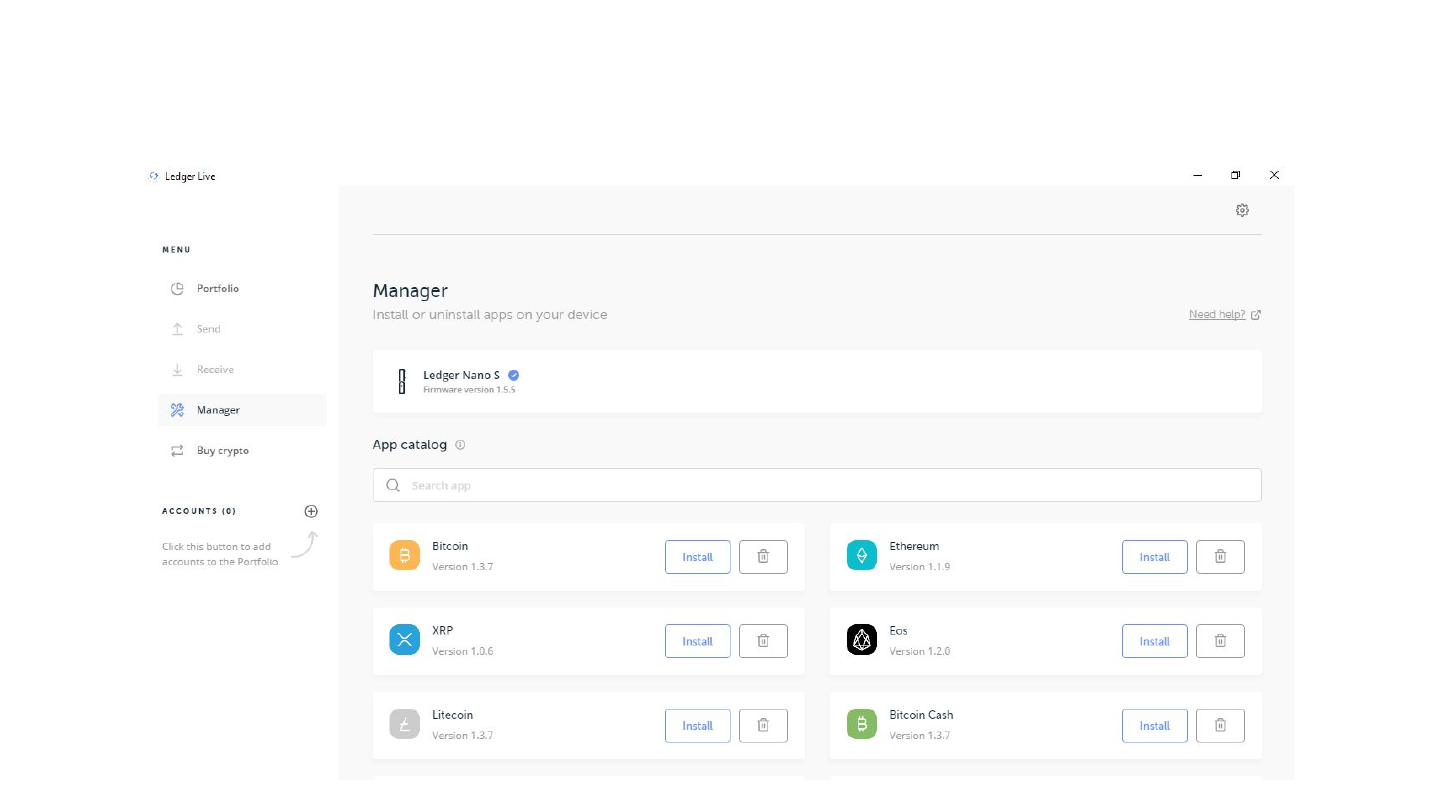Select Receive in sidebar menu
1440x810 pixels.
point(242,369)
